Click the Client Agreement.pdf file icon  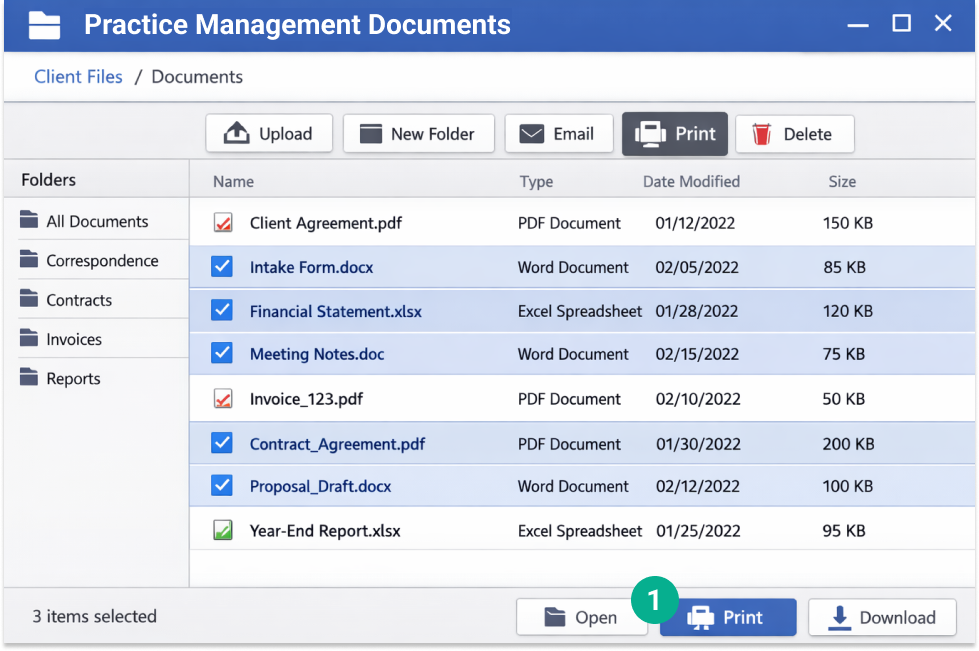click(x=223, y=223)
